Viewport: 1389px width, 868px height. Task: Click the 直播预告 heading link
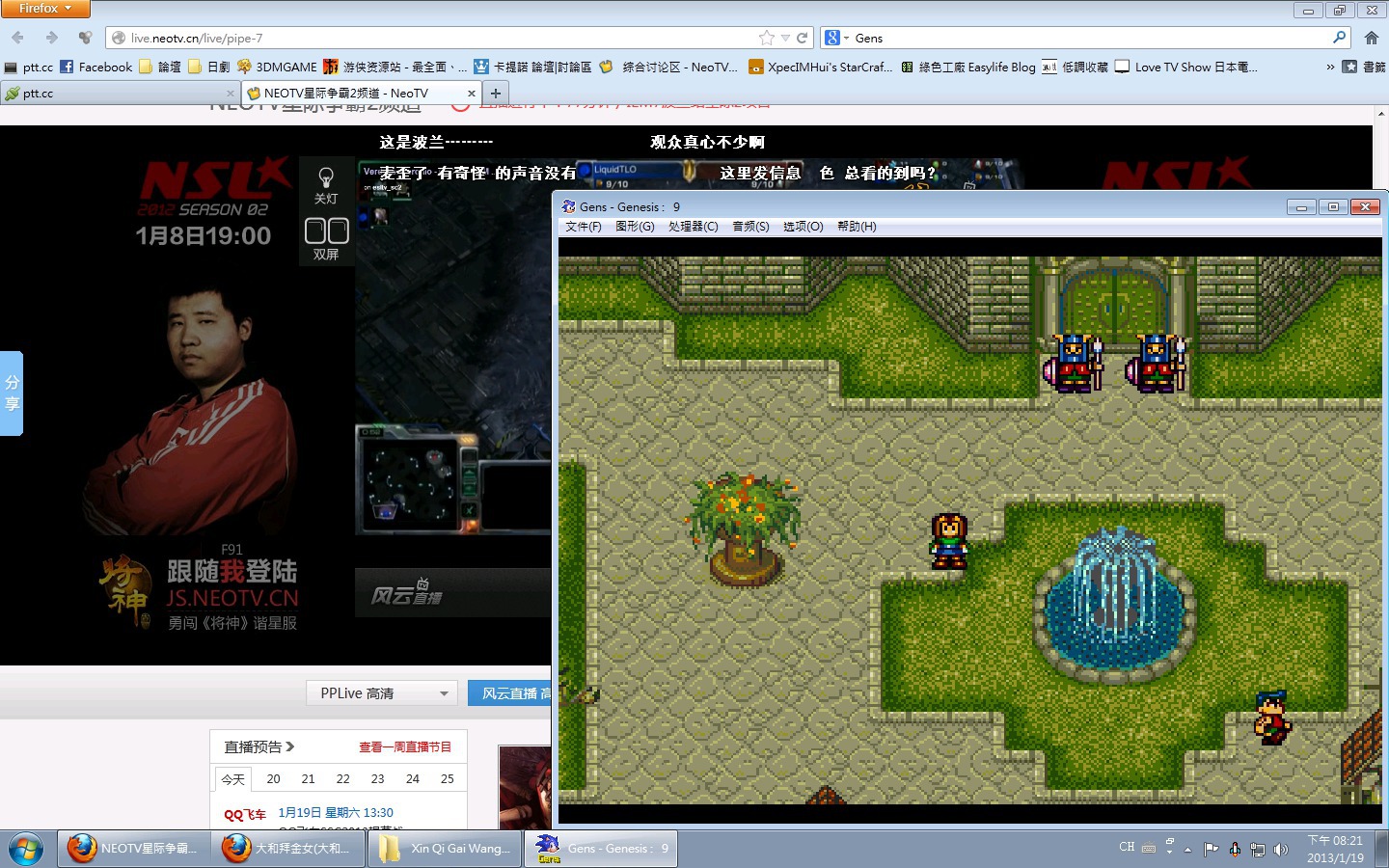(259, 746)
